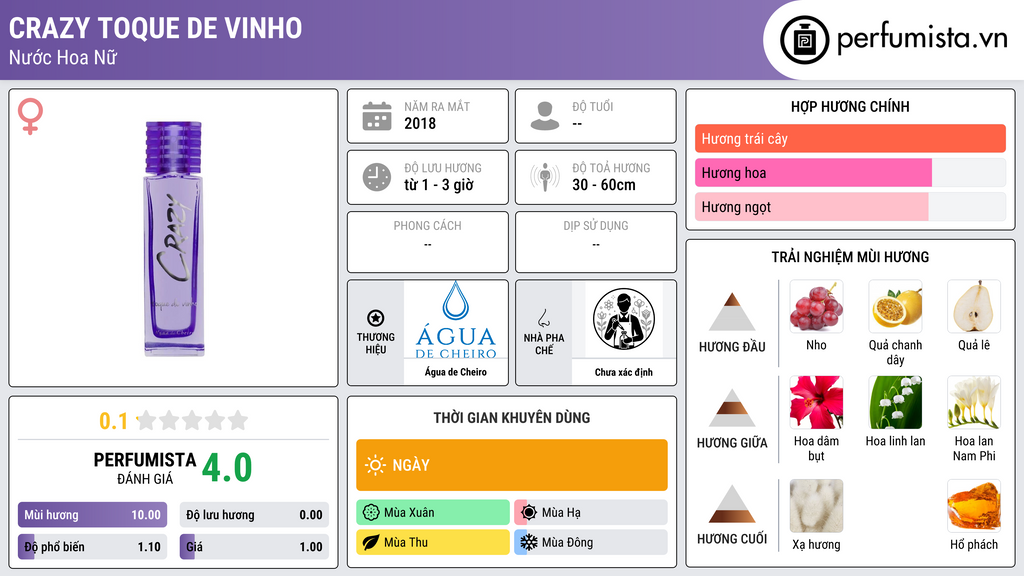Click the Giá 1.00 score bar
The width and height of the screenshot is (1024, 576).
tap(254, 547)
